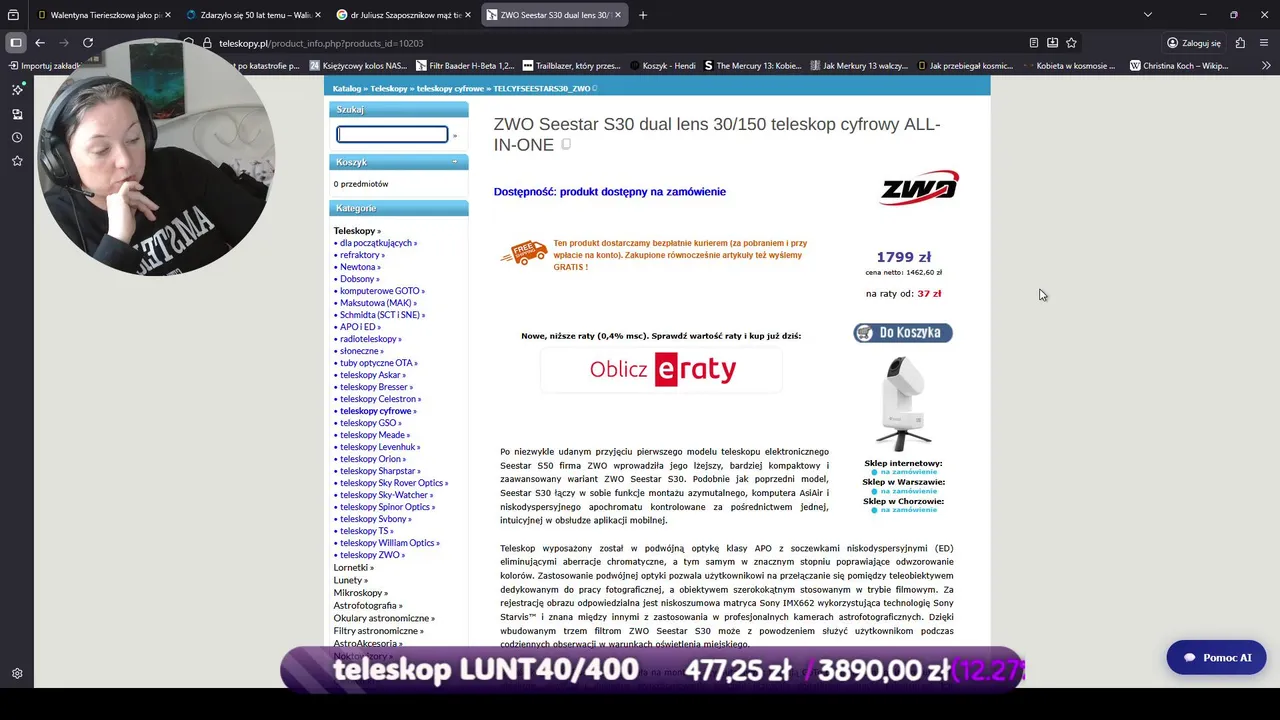The height and width of the screenshot is (720, 1280).
Task: Click the ZWO brand logo
Action: click(918, 188)
